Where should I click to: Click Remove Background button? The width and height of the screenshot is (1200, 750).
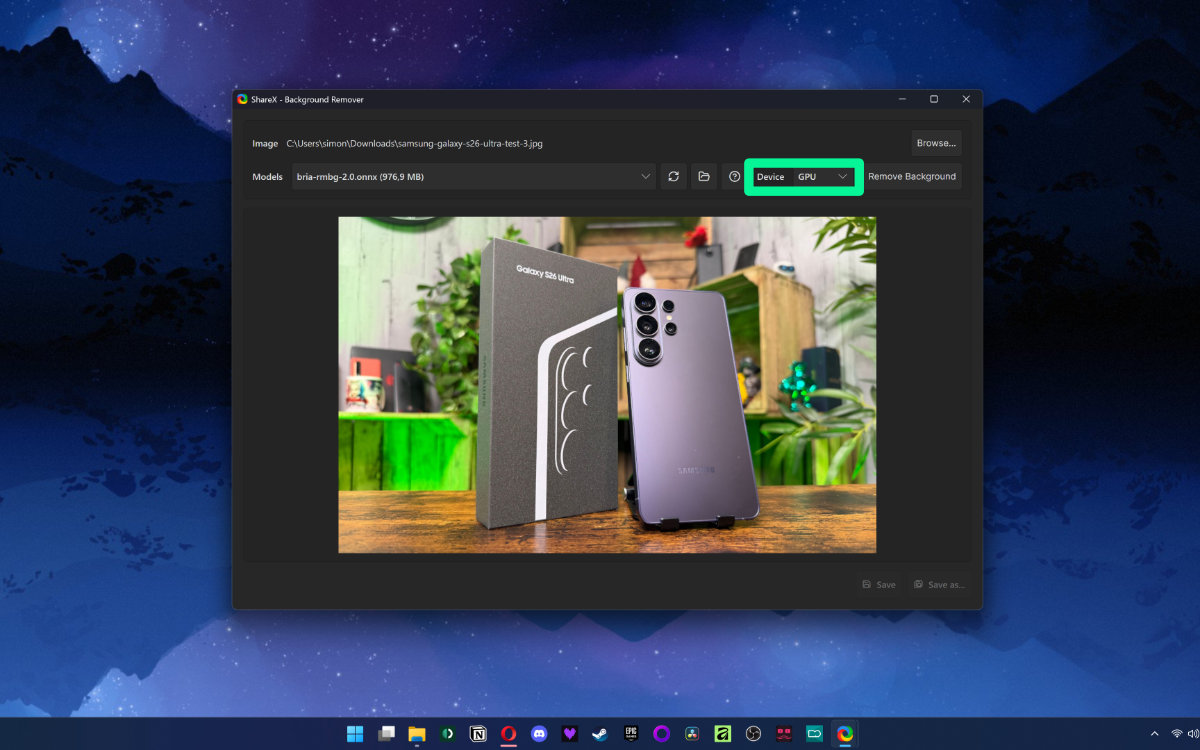click(x=912, y=176)
